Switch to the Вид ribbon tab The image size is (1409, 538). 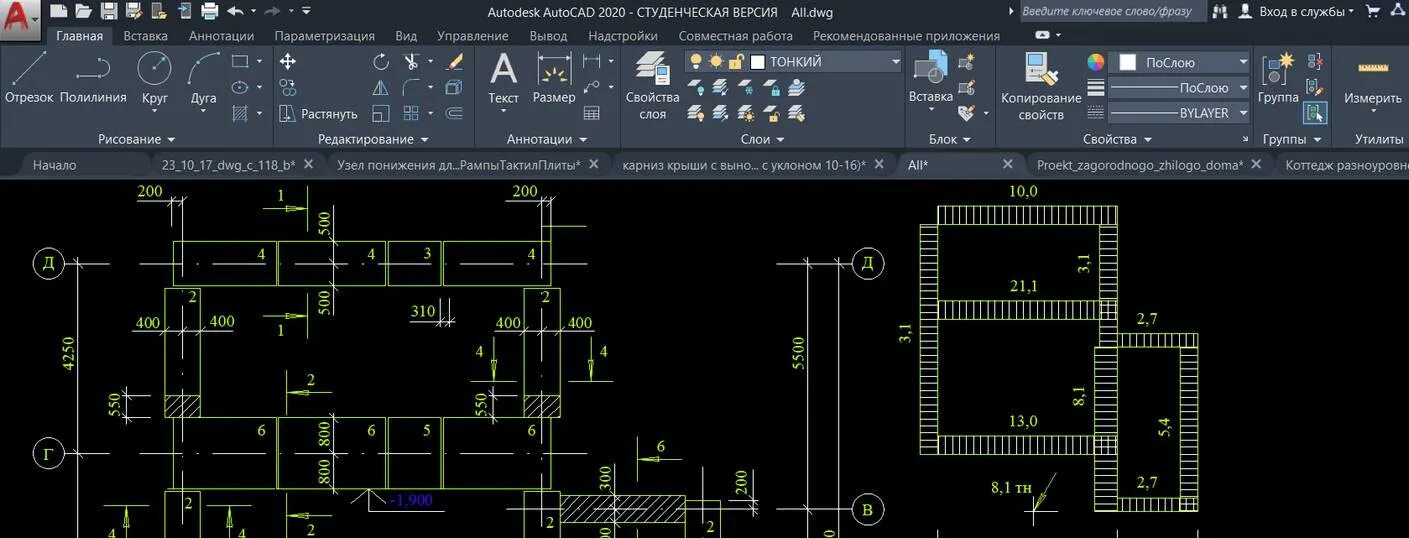pos(406,36)
